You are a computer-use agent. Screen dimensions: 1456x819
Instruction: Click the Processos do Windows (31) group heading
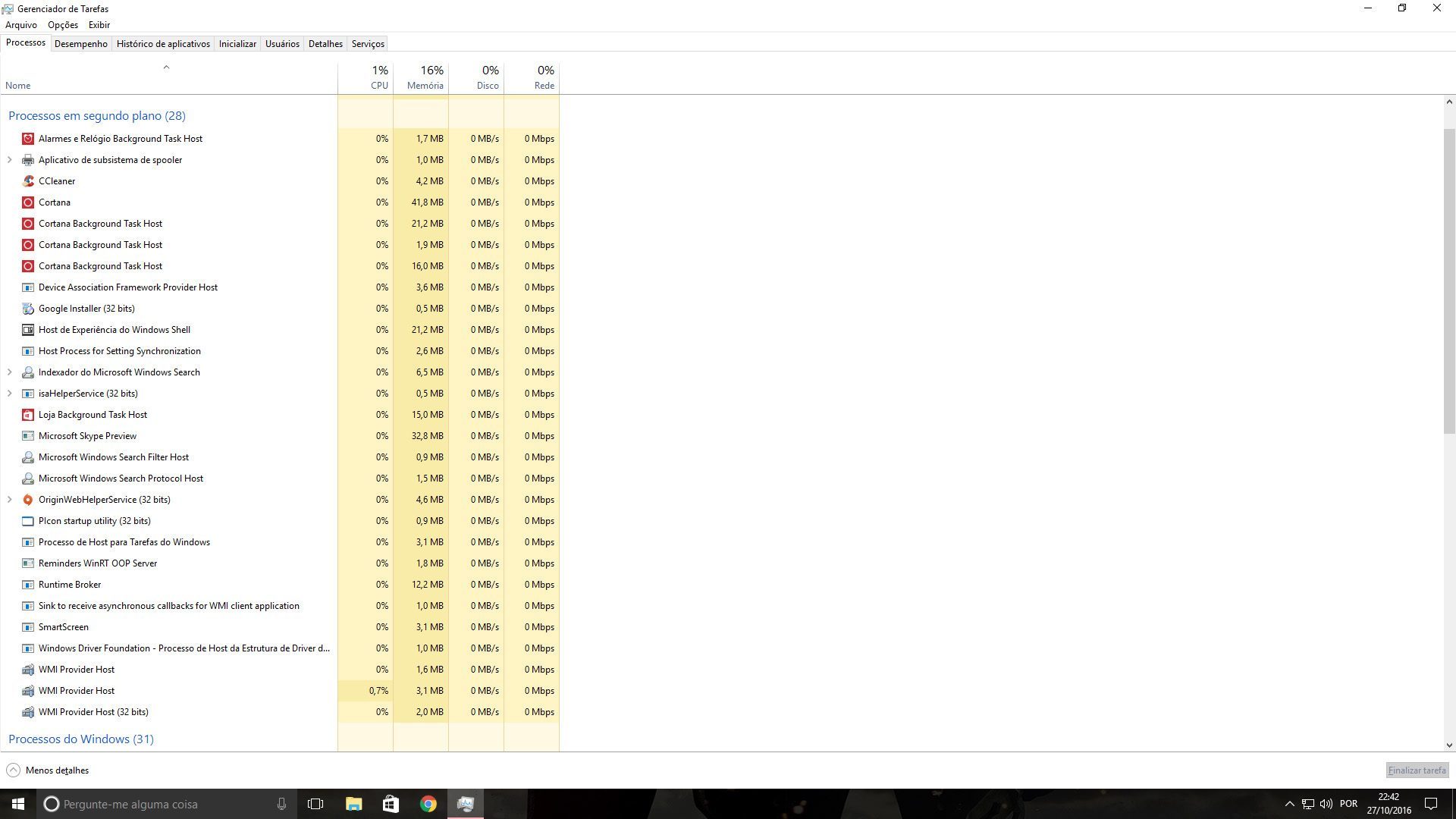[81, 739]
